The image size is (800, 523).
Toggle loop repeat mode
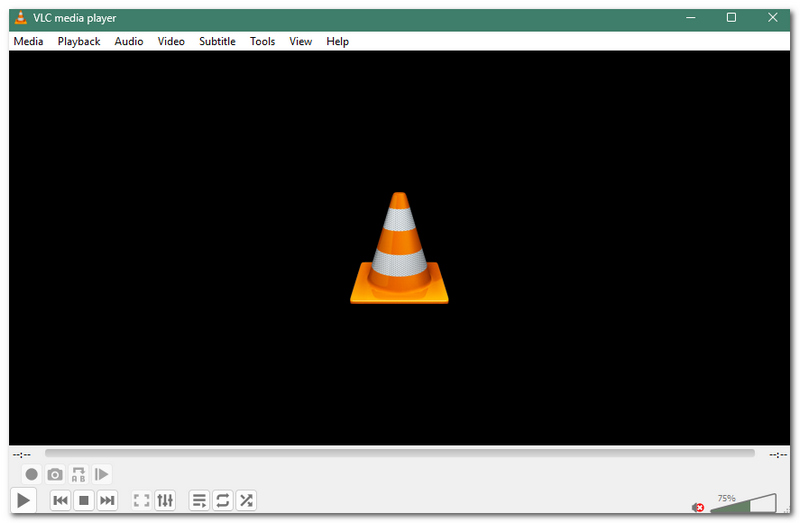(x=222, y=500)
